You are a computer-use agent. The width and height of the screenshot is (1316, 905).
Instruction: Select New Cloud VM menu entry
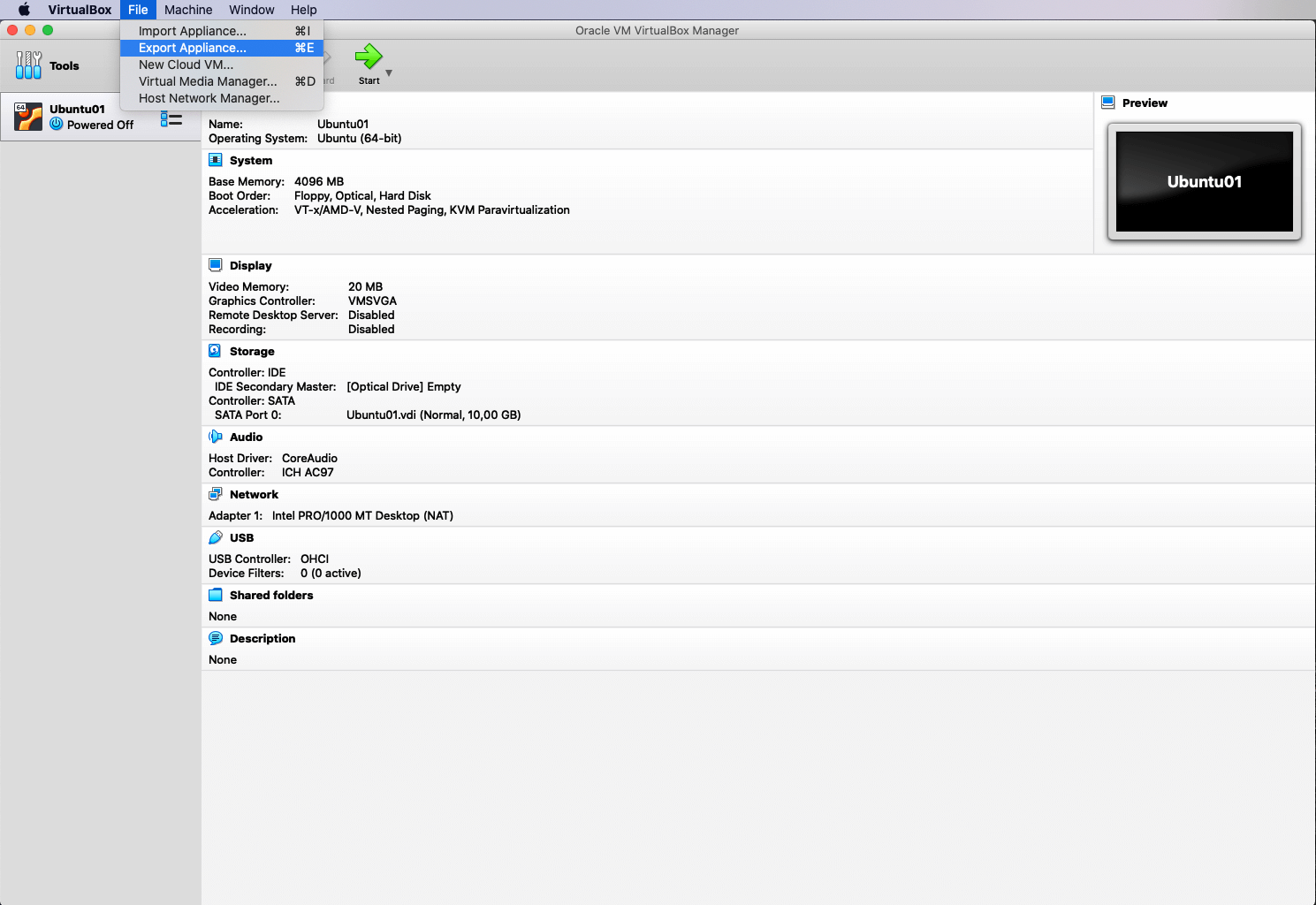[222, 65]
